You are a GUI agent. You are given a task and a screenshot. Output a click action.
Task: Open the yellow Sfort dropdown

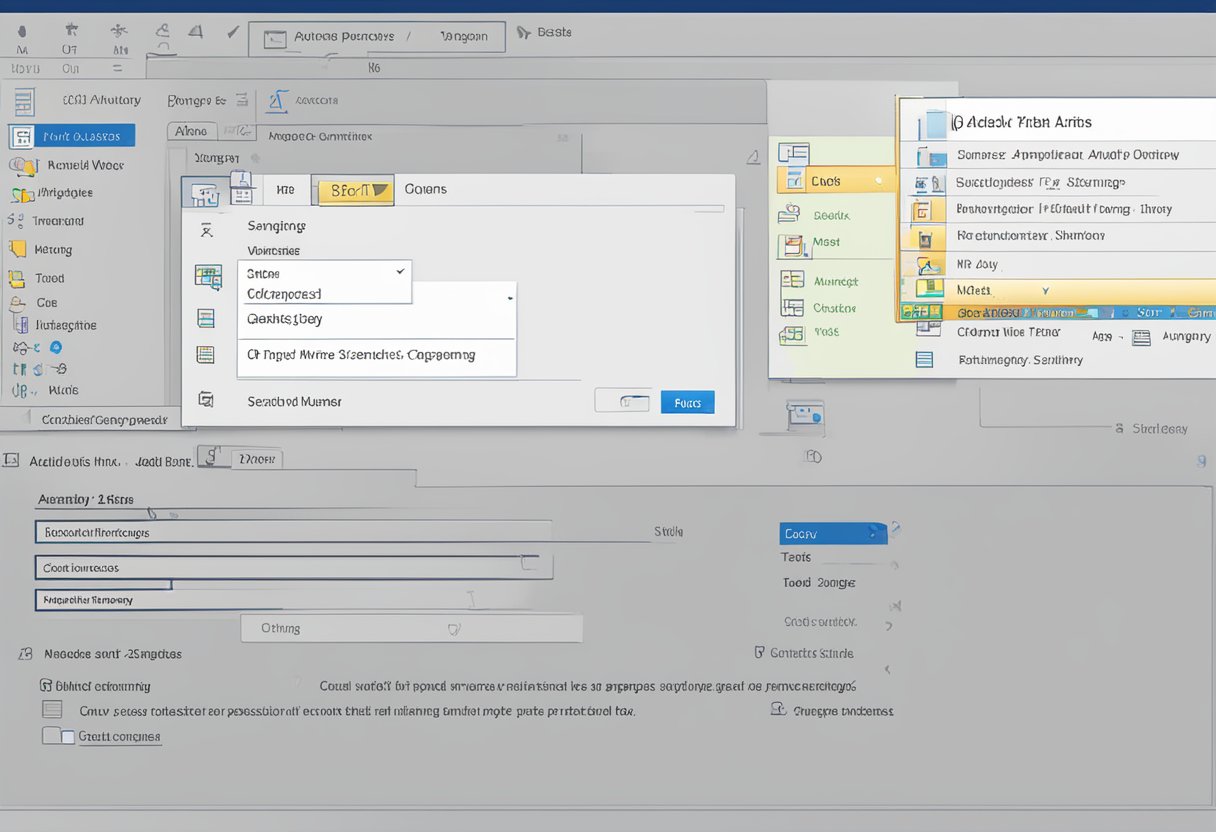coord(352,190)
